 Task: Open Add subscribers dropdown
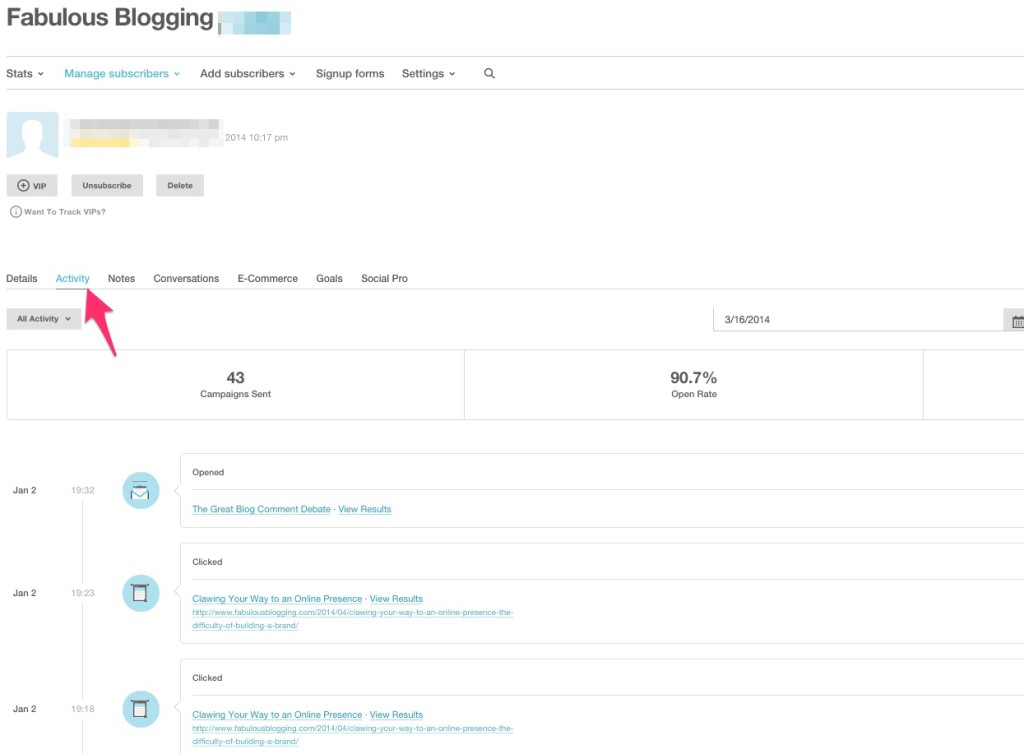point(248,73)
